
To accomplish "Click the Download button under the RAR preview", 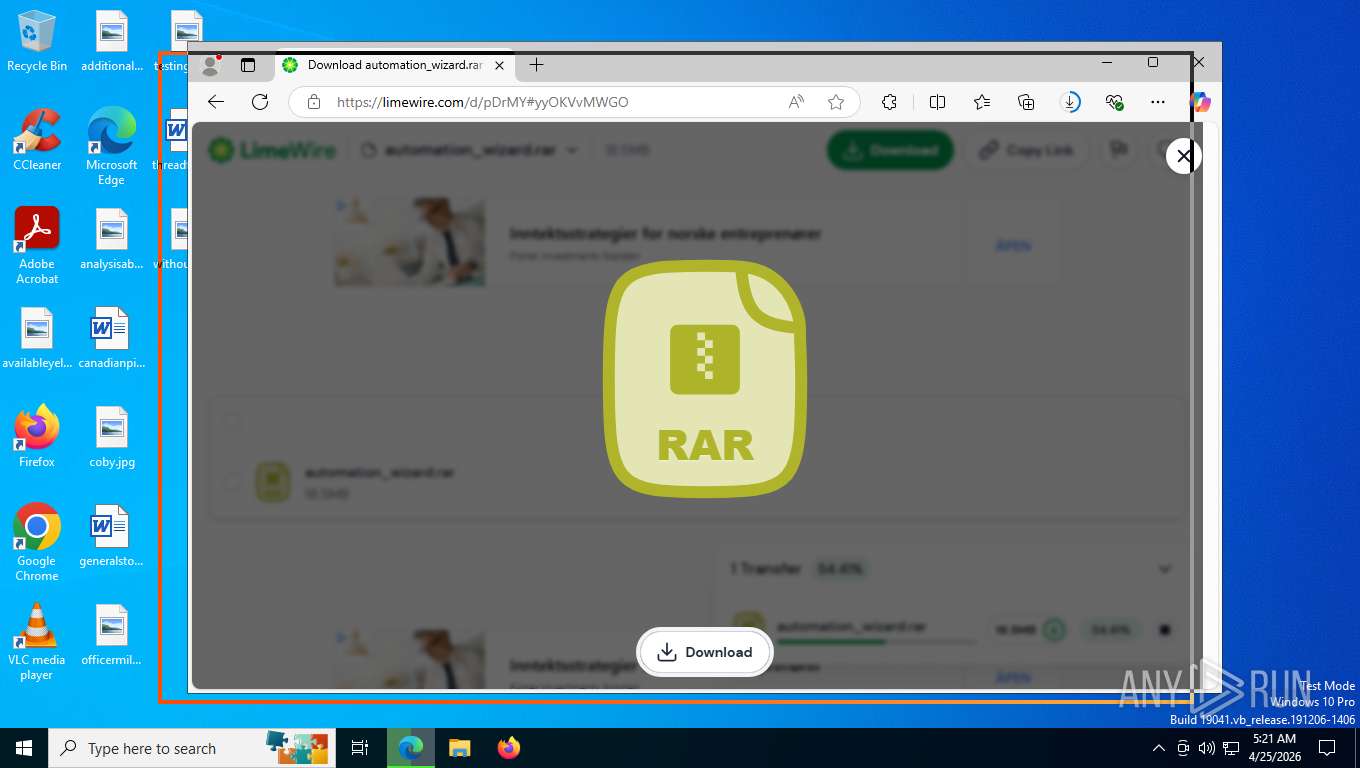I will 705,652.
